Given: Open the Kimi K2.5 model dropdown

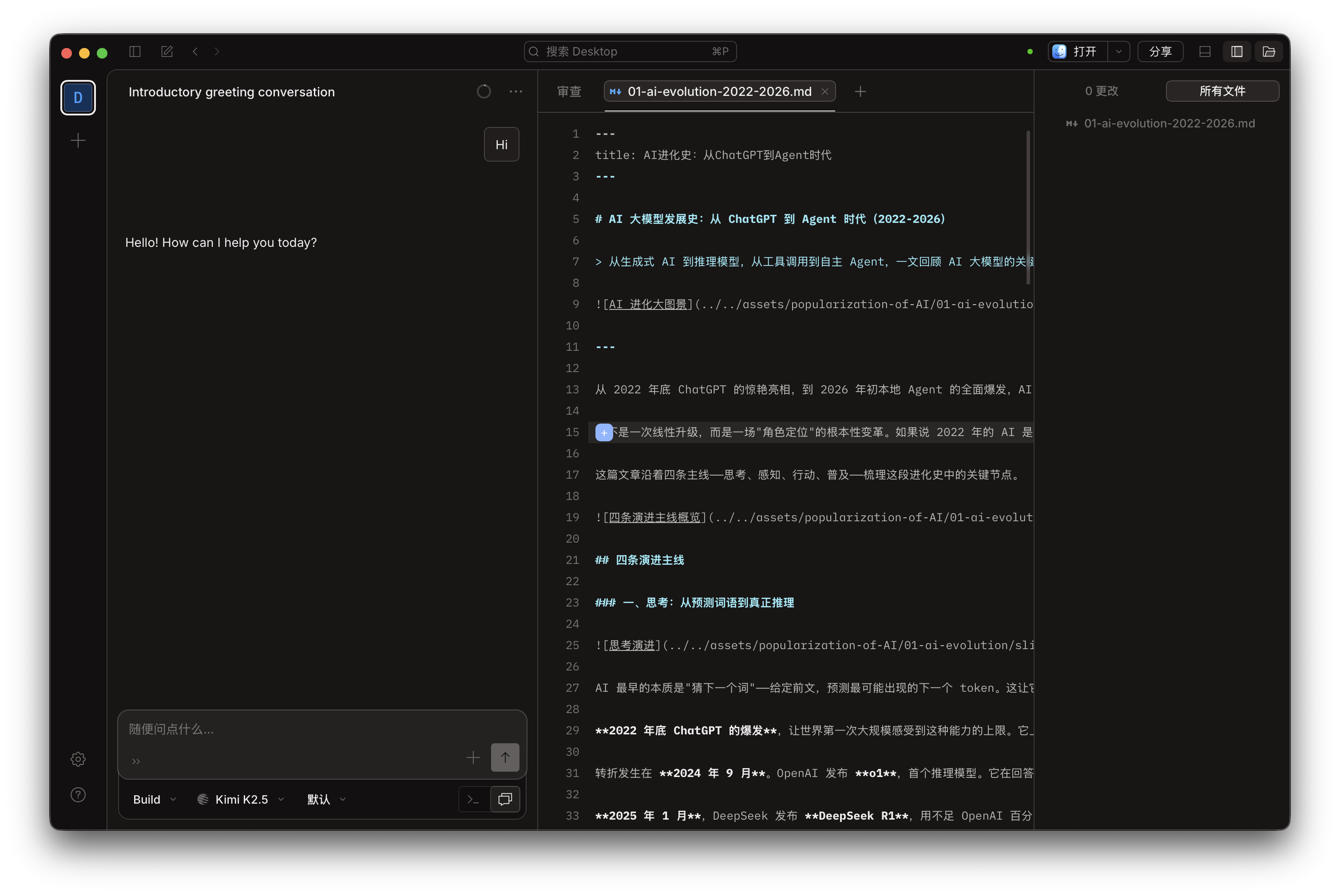Looking at the screenshot, I should click(x=240, y=799).
